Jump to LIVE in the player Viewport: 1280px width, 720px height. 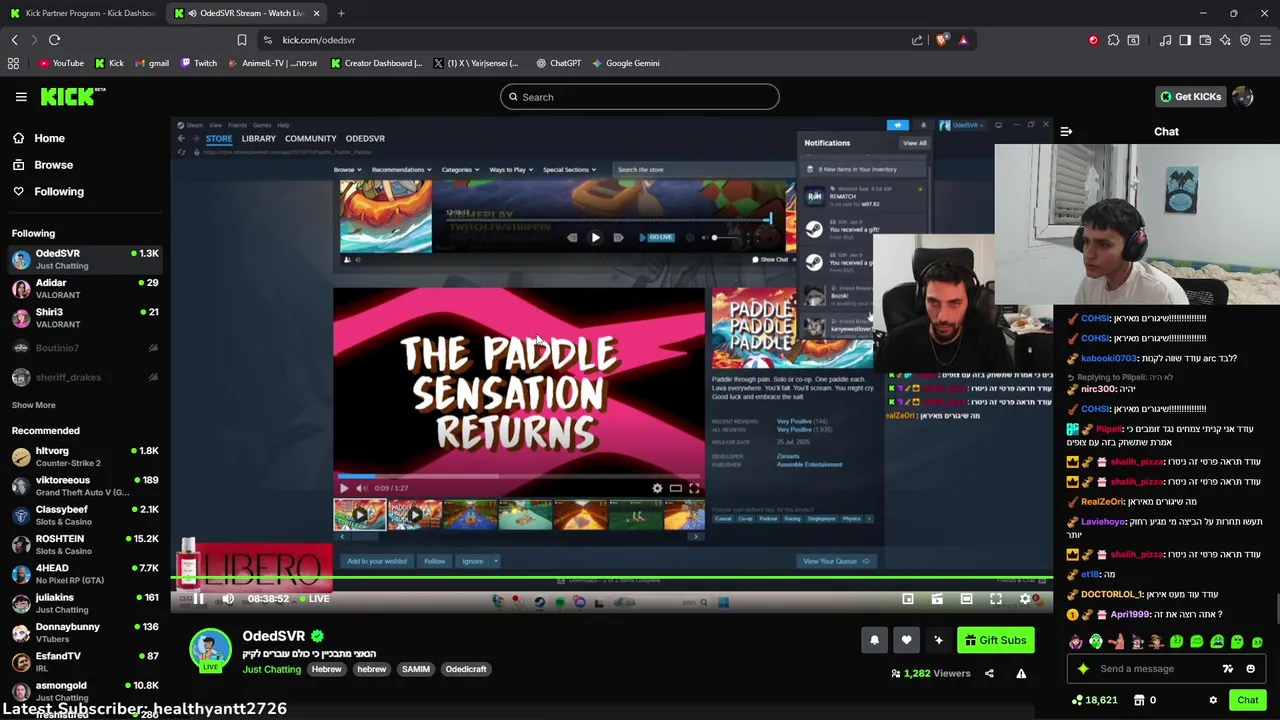pos(314,599)
